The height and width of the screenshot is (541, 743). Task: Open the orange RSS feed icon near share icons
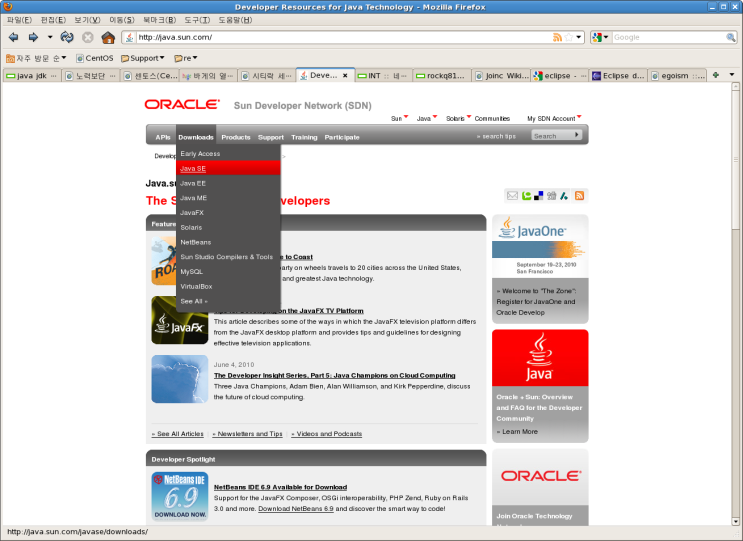coord(579,196)
